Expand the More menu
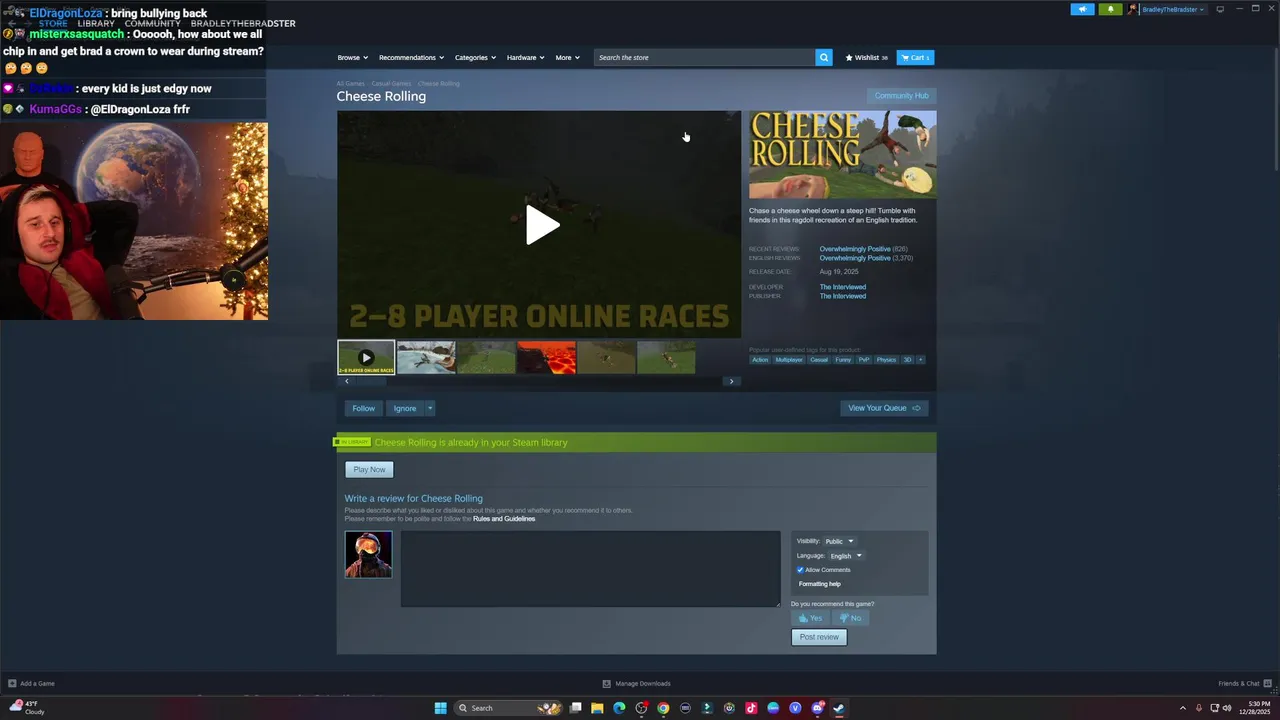Image resolution: width=1280 pixels, height=720 pixels. (x=567, y=57)
